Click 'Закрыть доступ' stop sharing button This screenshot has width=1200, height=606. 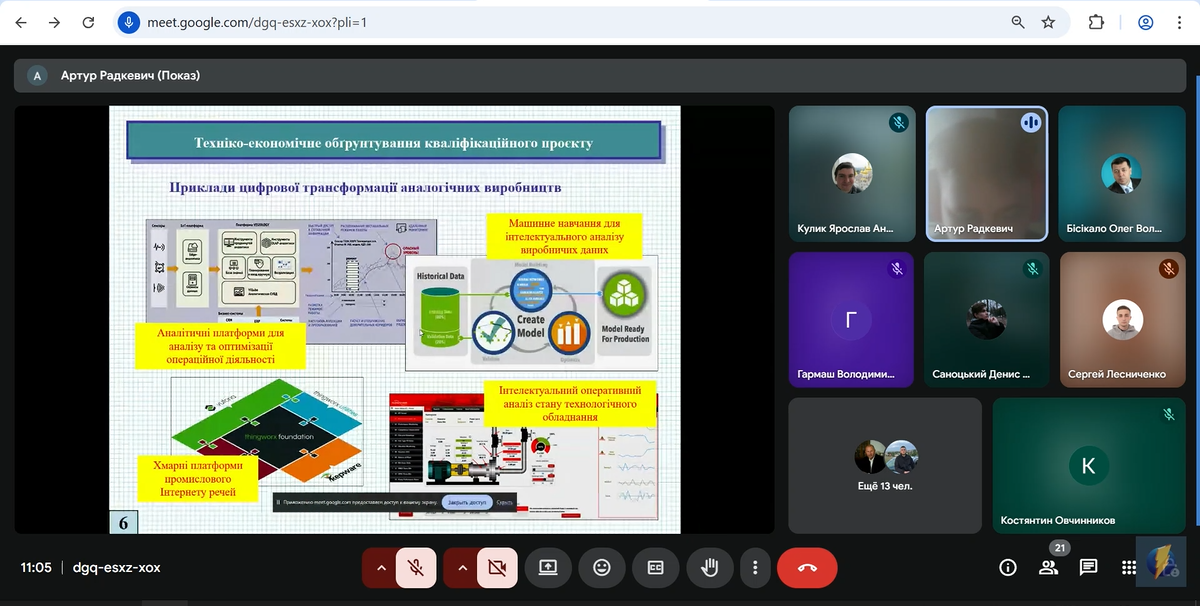[467, 502]
